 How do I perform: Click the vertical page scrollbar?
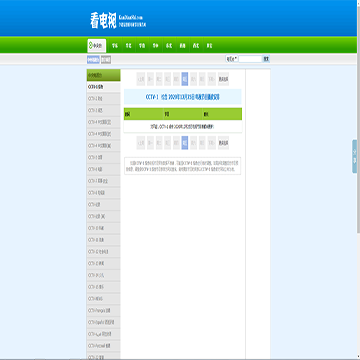click(358, 180)
